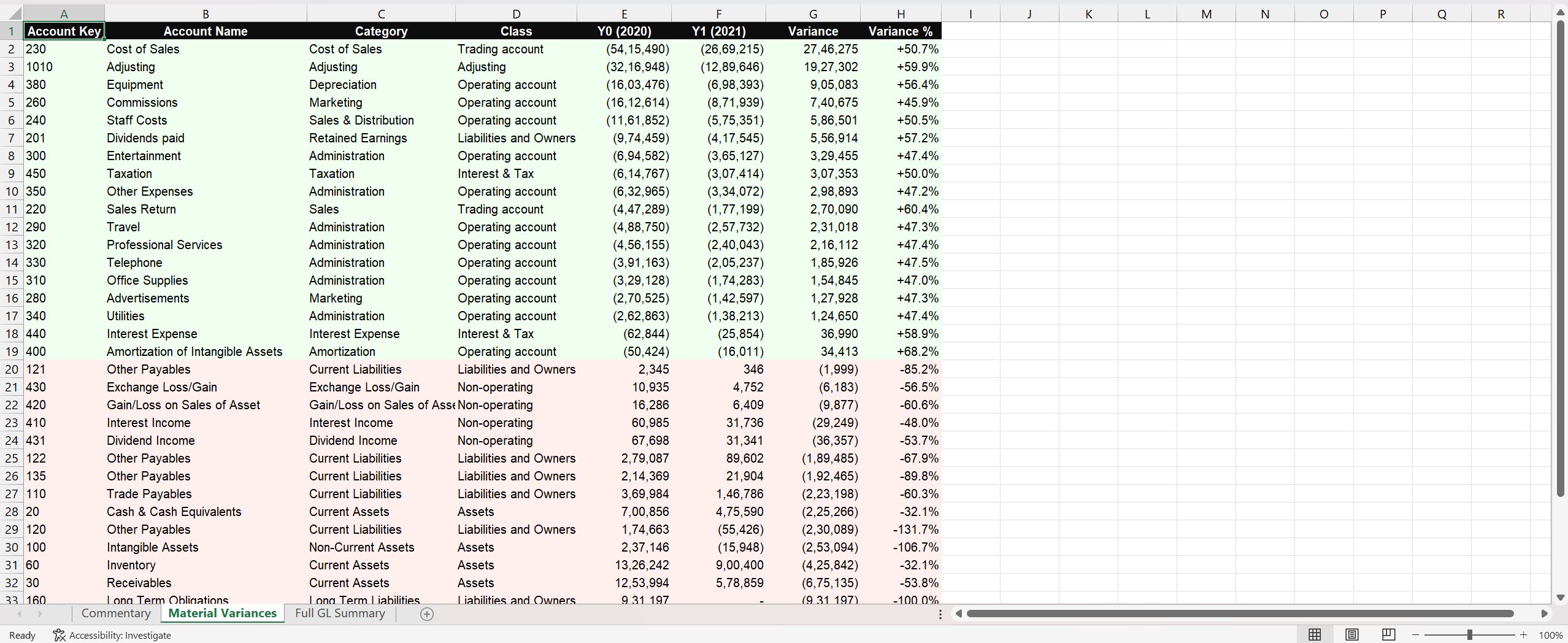1568x643 pixels.
Task: Click Exchange Loss/Gain account name cell
Action: [206, 387]
